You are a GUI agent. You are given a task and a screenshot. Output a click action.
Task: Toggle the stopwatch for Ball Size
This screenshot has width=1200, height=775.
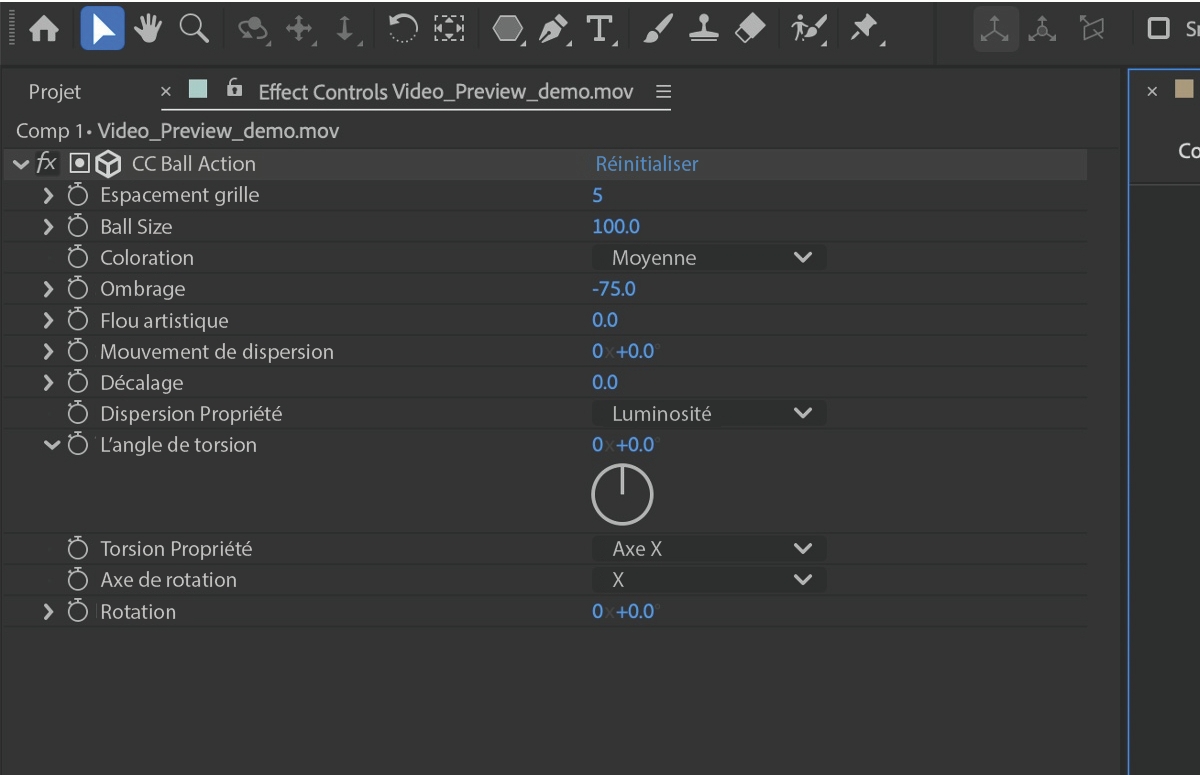coord(78,226)
